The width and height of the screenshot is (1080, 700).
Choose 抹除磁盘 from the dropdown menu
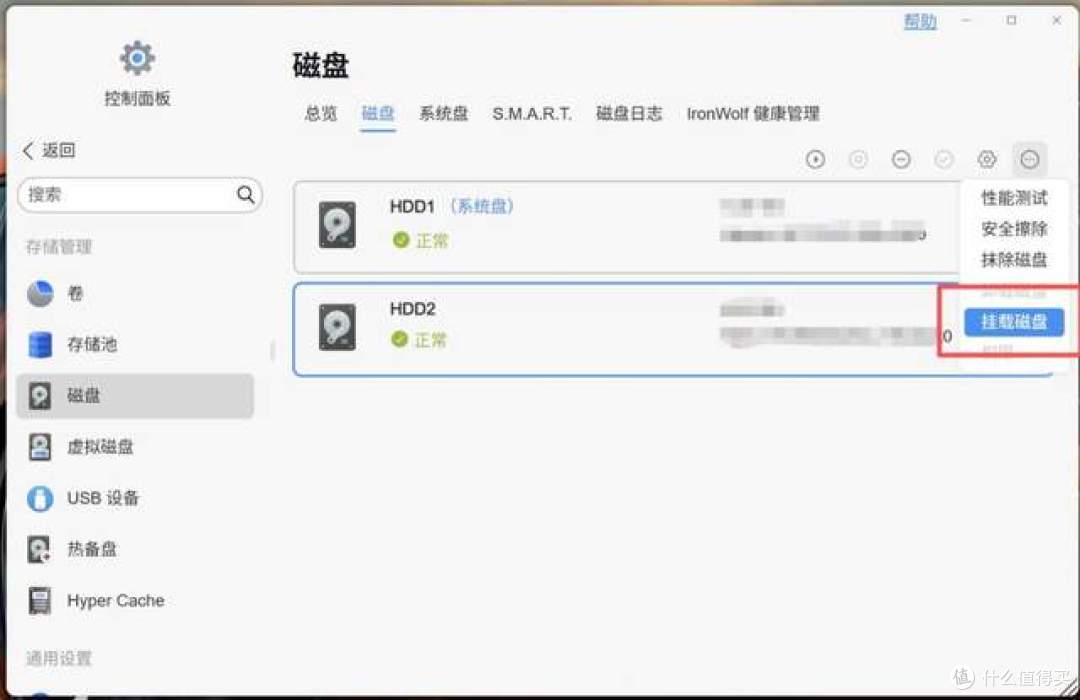(x=1014, y=260)
